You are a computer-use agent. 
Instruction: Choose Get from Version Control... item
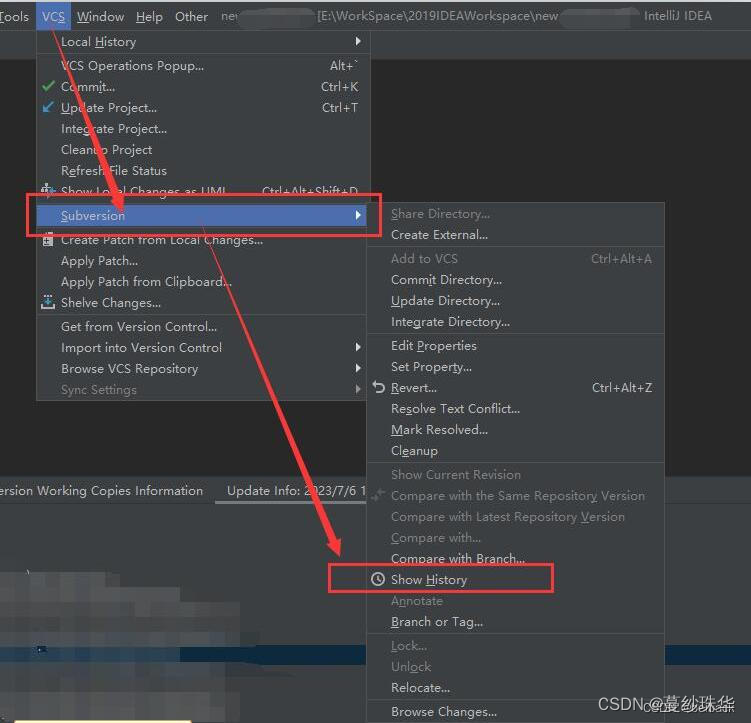click(x=201, y=326)
